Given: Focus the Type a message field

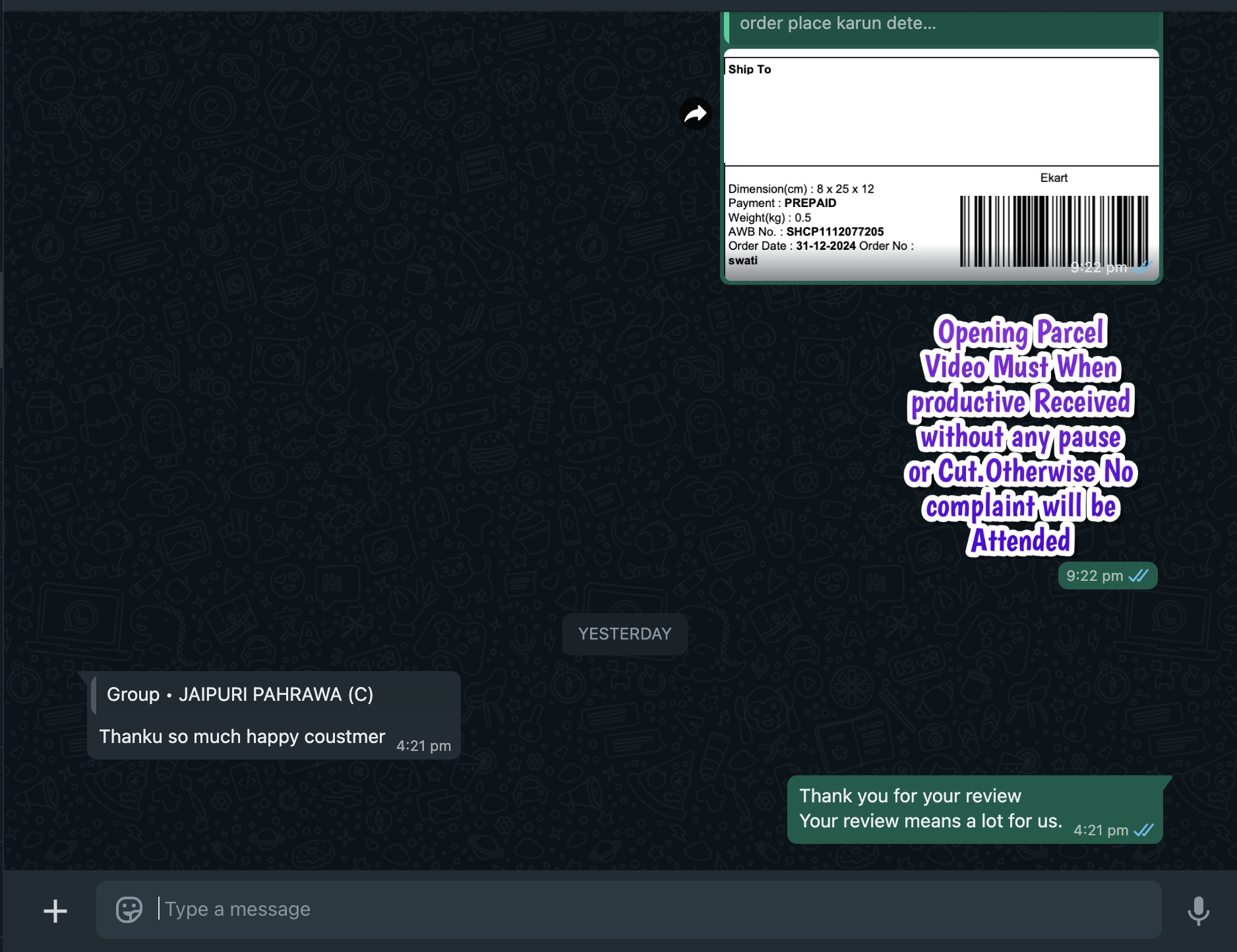Looking at the screenshot, I should click(x=626, y=910).
